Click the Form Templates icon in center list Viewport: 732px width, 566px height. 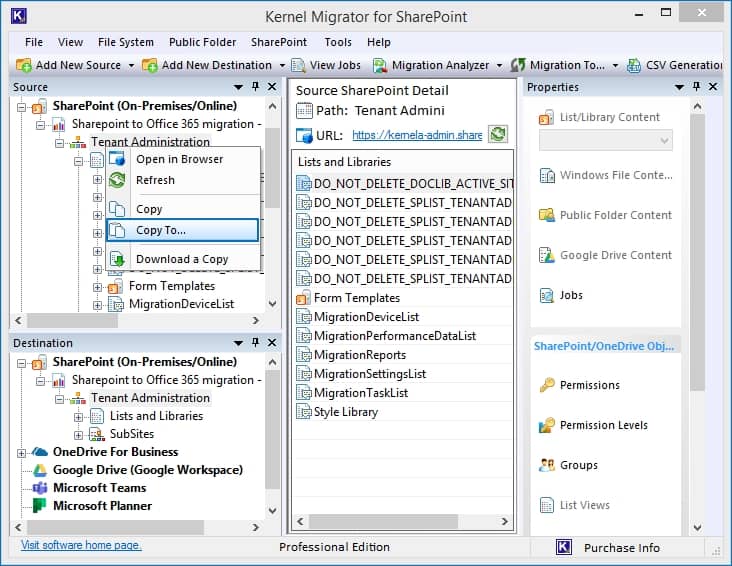303,298
